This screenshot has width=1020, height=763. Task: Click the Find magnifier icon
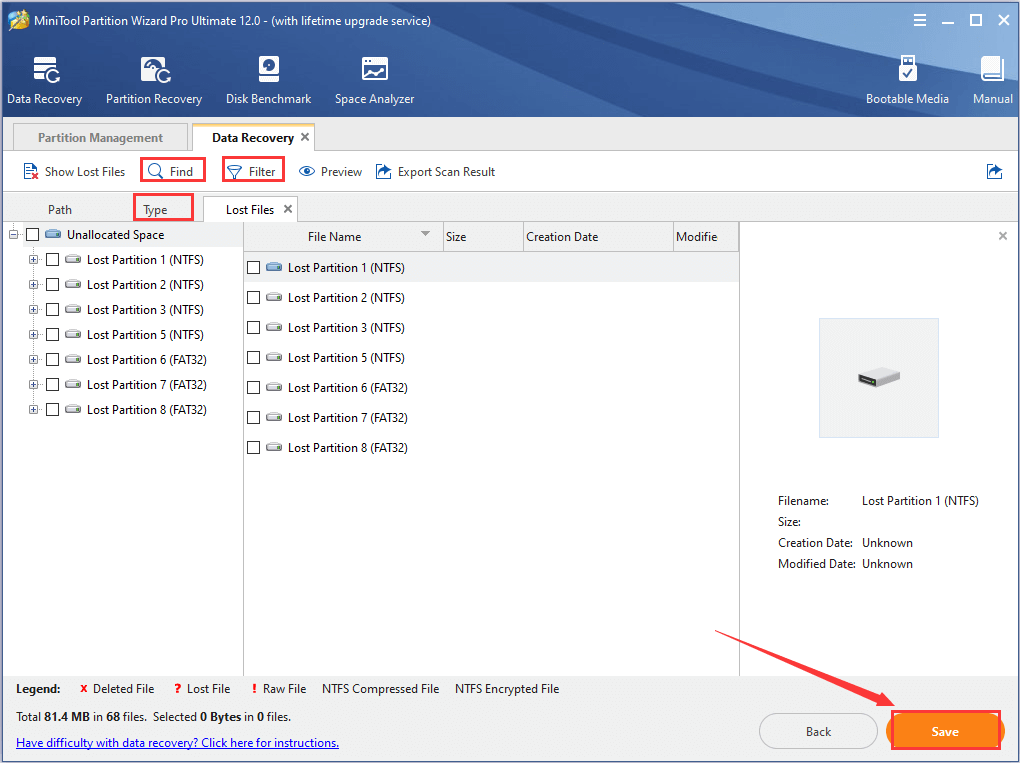point(155,171)
